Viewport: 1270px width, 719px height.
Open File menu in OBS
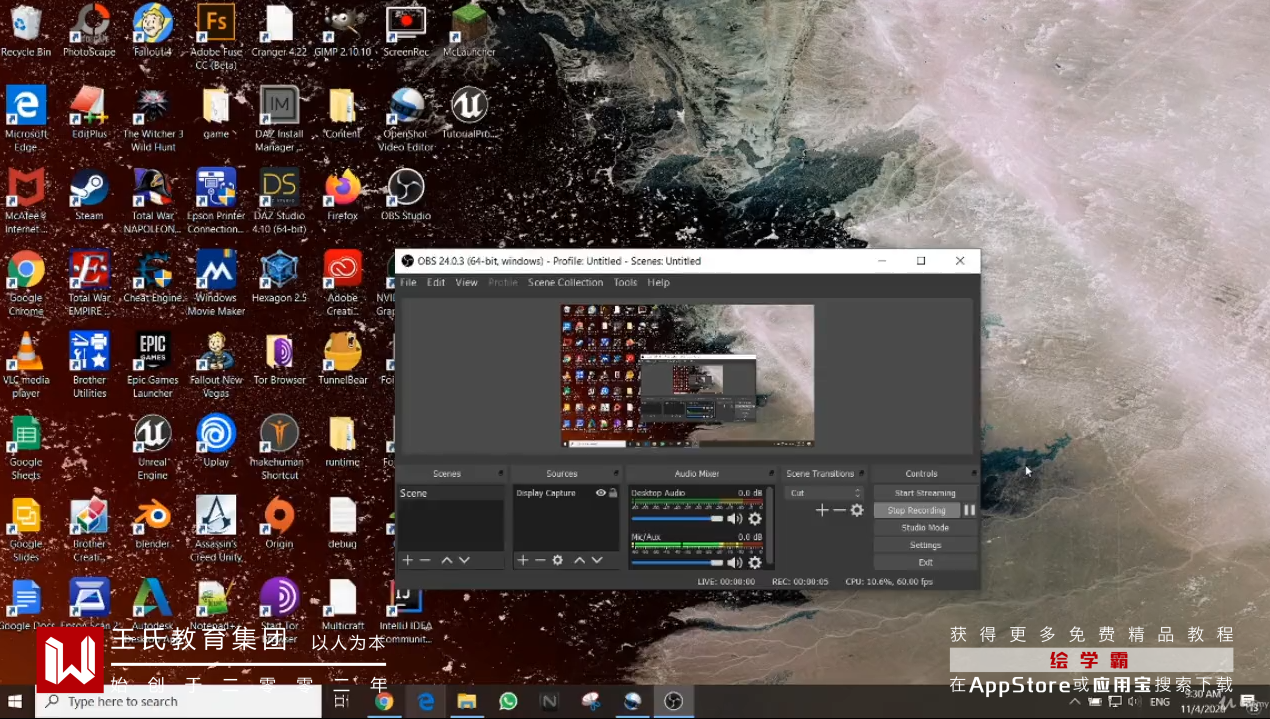[x=408, y=283]
